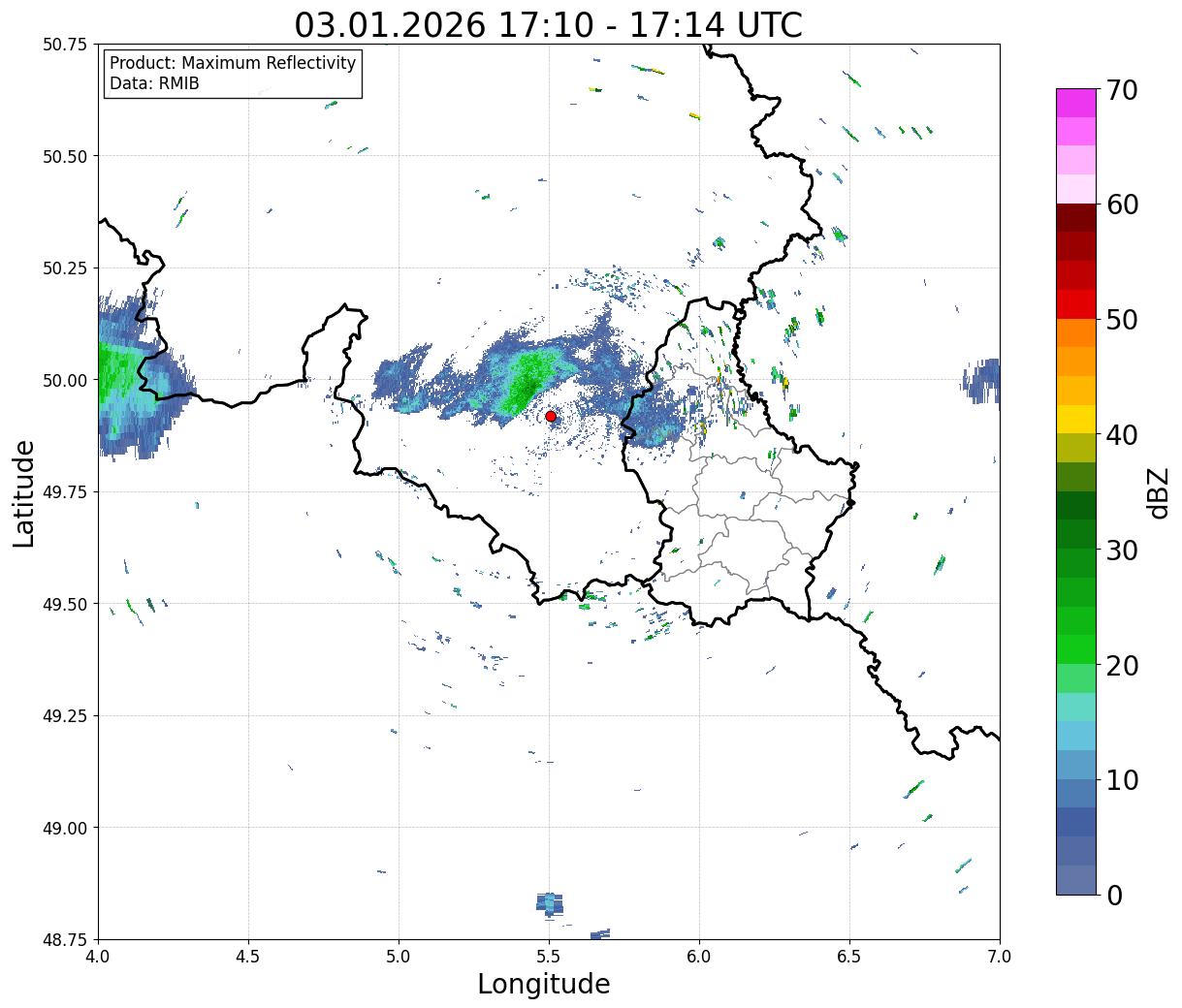Viewport: 1182px width, 1008px height.
Task: Click the red radar location marker
Action: (x=551, y=416)
